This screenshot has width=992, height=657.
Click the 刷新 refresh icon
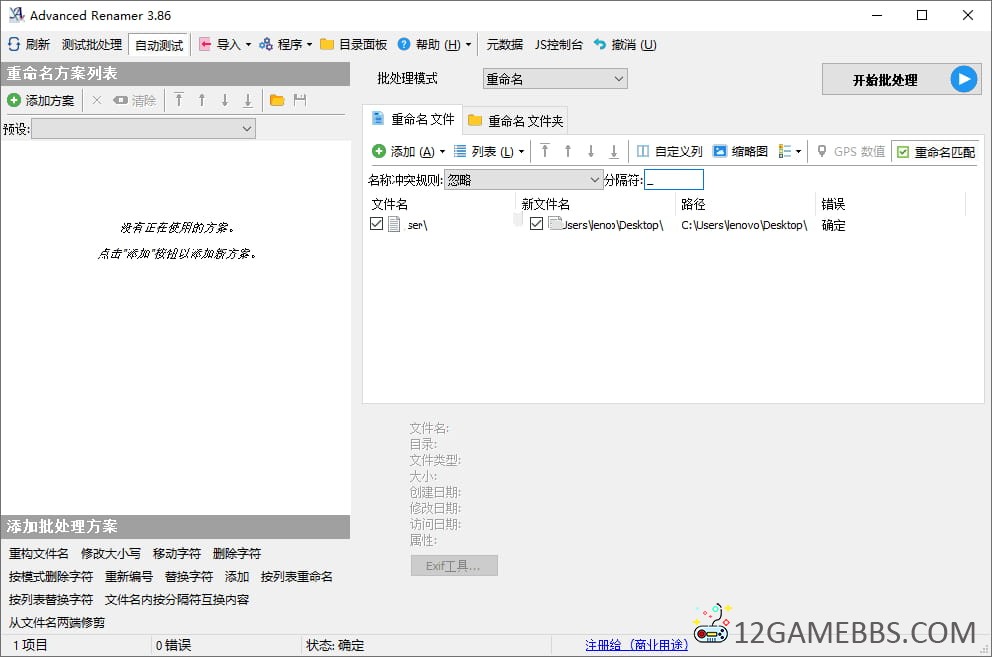click(x=14, y=45)
